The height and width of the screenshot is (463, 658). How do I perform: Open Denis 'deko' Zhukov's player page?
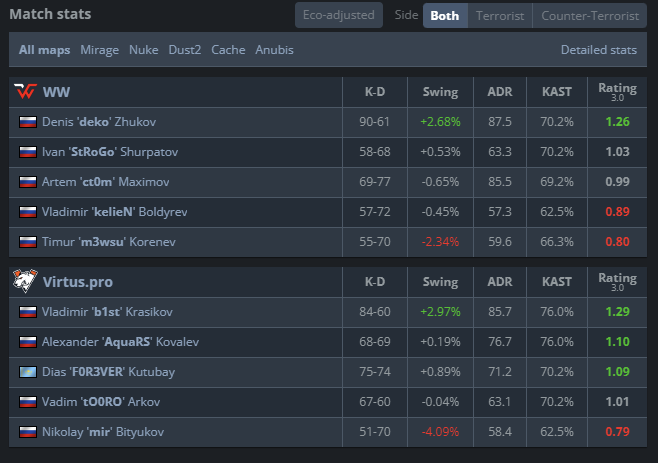[x=99, y=122]
